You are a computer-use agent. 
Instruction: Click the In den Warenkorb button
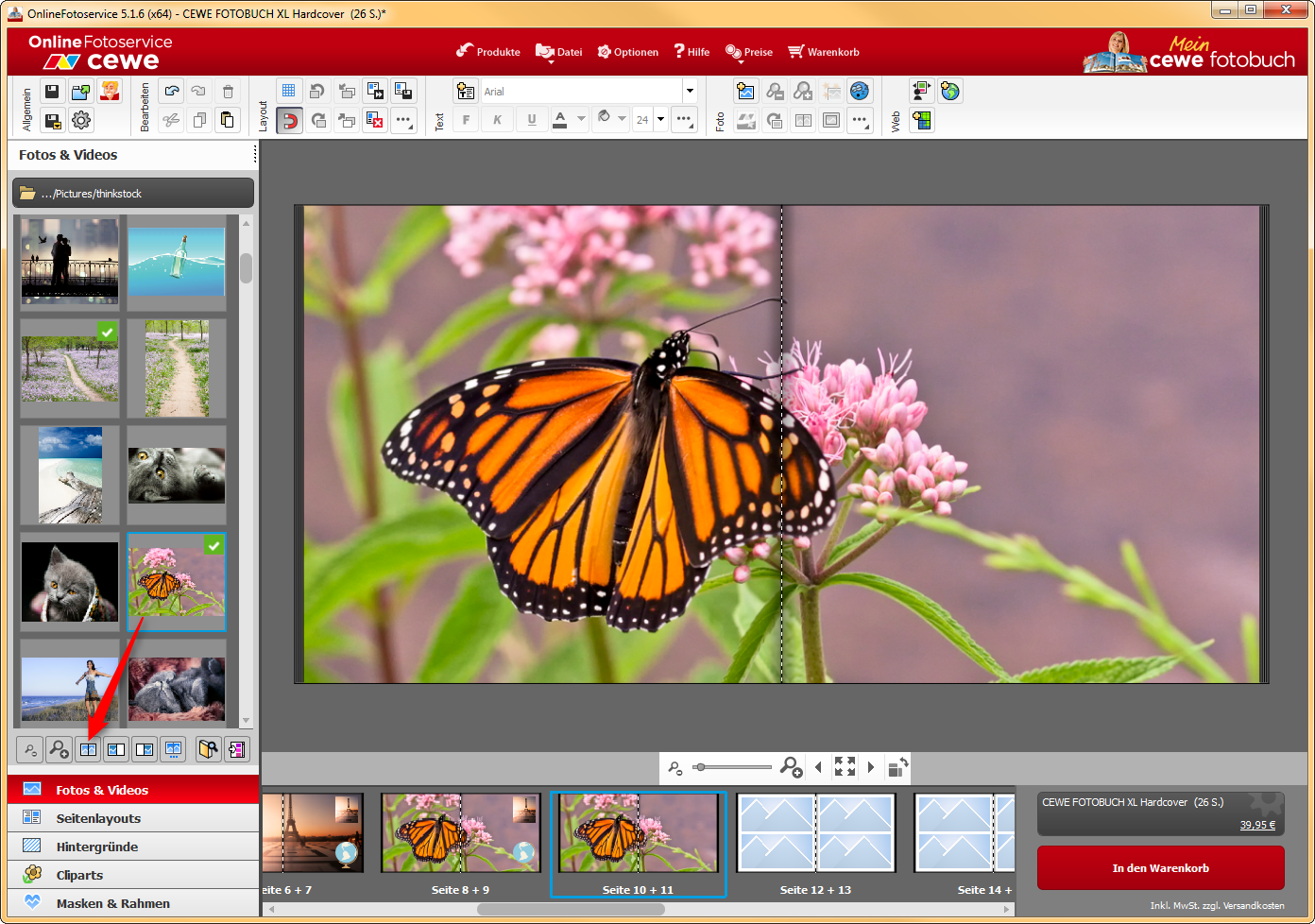1160,868
